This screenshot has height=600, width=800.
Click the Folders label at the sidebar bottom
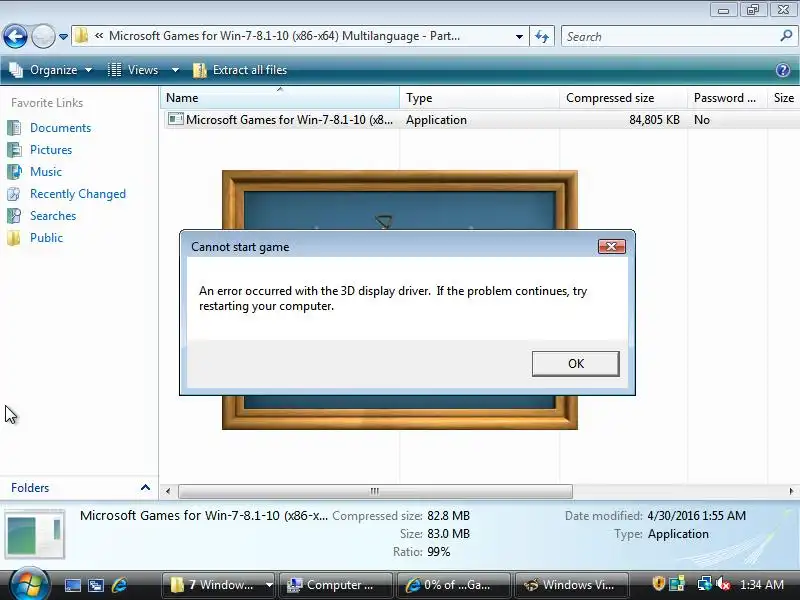[30, 488]
